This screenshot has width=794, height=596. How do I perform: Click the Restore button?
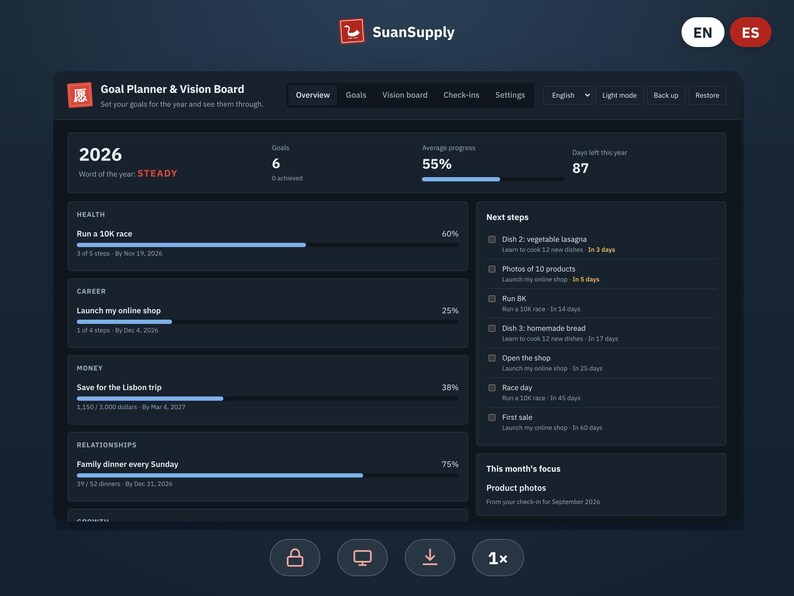[x=707, y=95]
